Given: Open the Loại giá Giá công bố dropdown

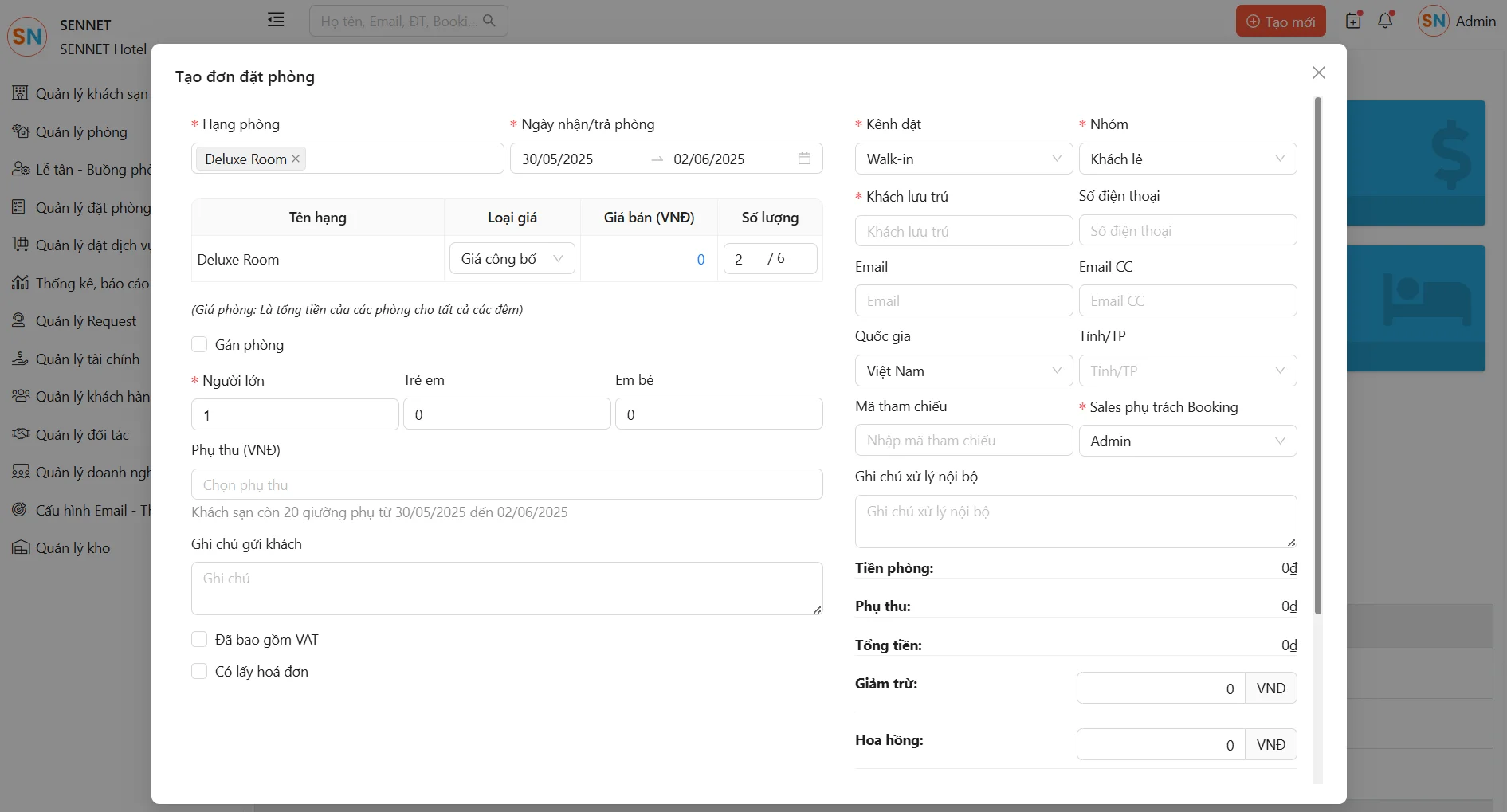Looking at the screenshot, I should (512, 259).
